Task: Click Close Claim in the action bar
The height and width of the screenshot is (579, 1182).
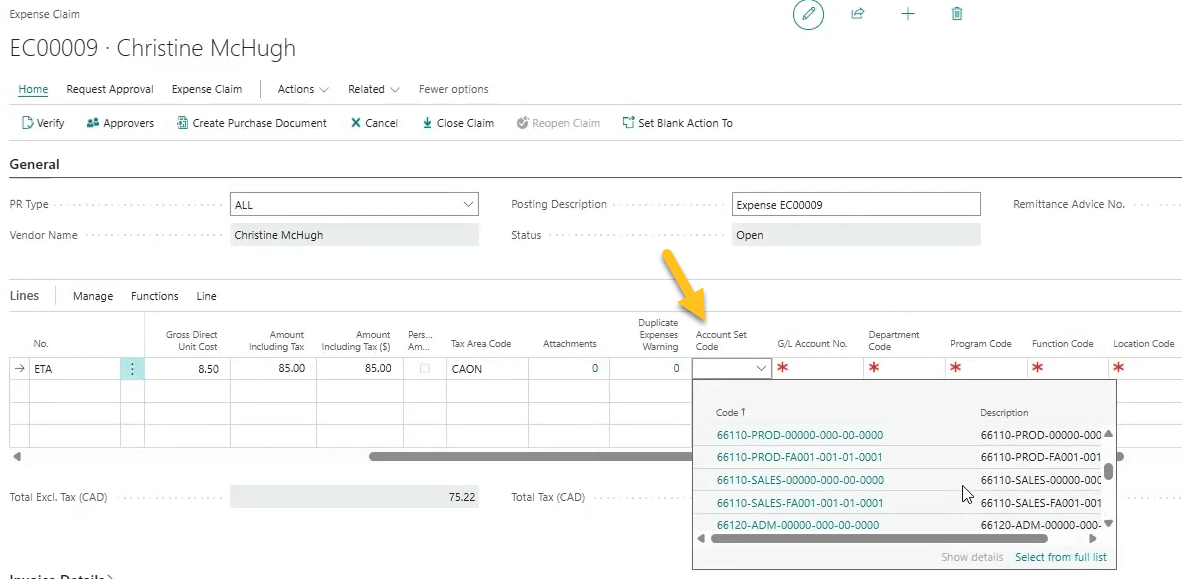Action: [x=456, y=122]
